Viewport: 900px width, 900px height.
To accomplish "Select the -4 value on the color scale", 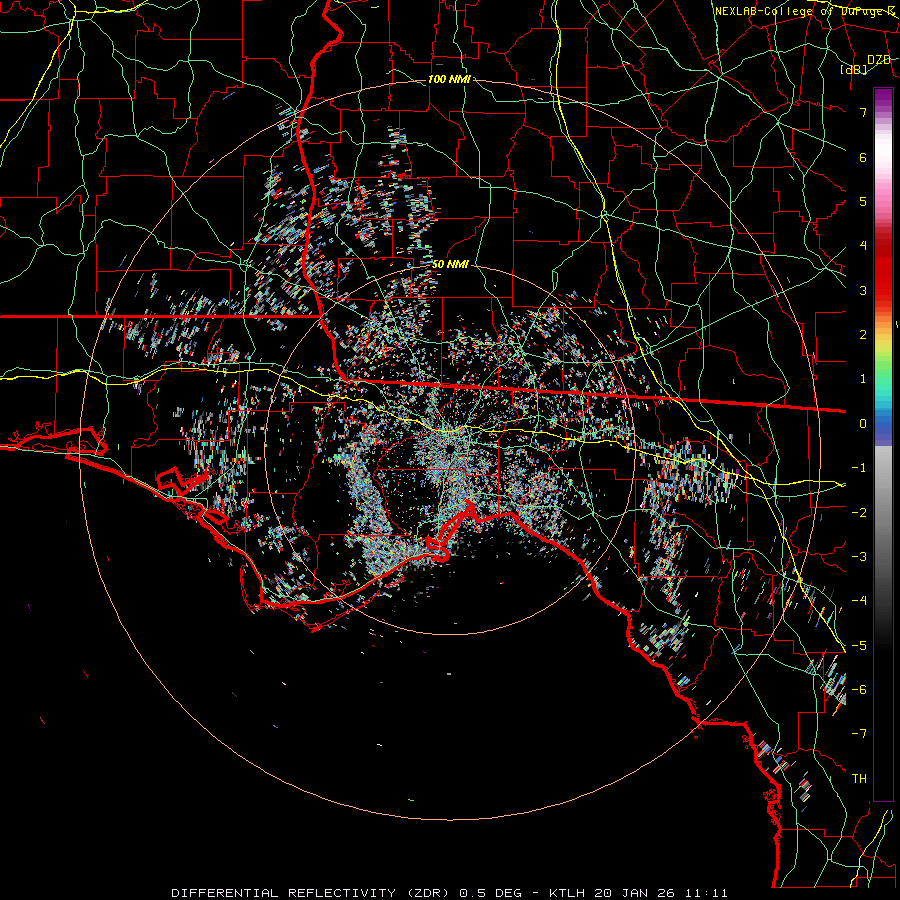I will (859, 601).
